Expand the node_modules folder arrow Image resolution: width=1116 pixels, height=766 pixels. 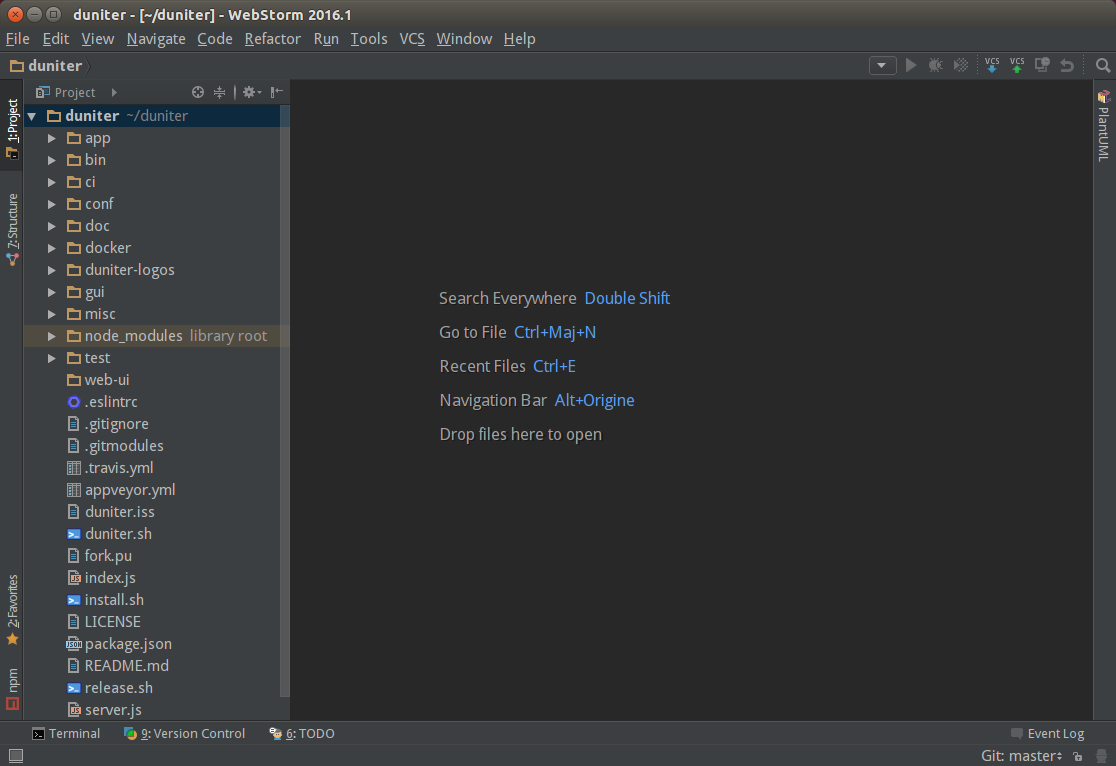click(x=51, y=336)
